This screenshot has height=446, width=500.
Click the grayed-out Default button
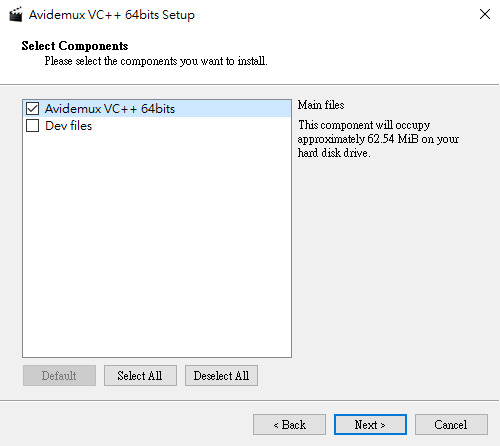pyautogui.click(x=59, y=376)
